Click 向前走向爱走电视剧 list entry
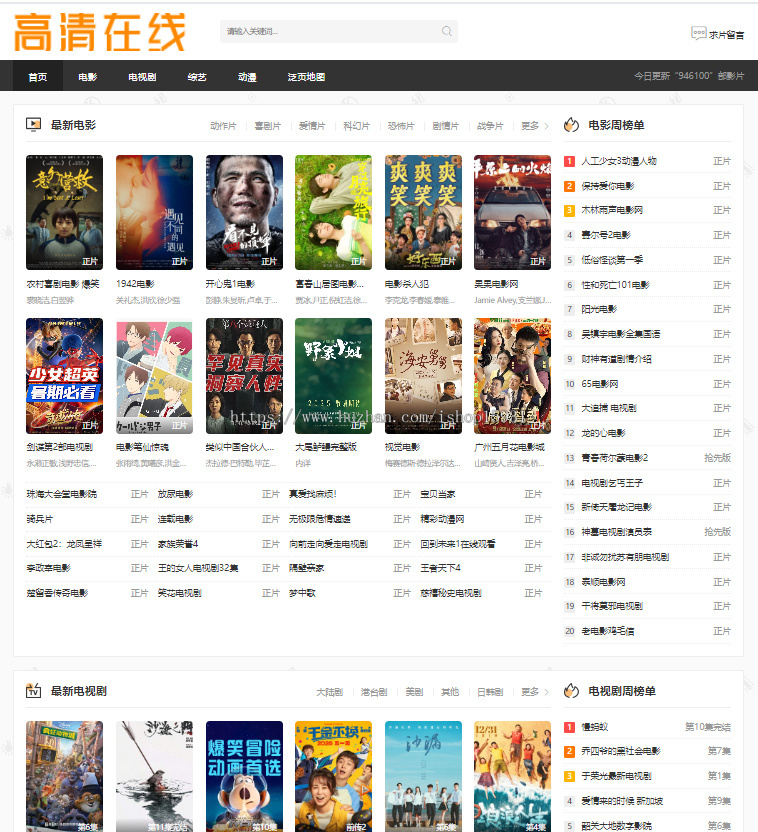This screenshot has height=832, width=758. point(328,544)
